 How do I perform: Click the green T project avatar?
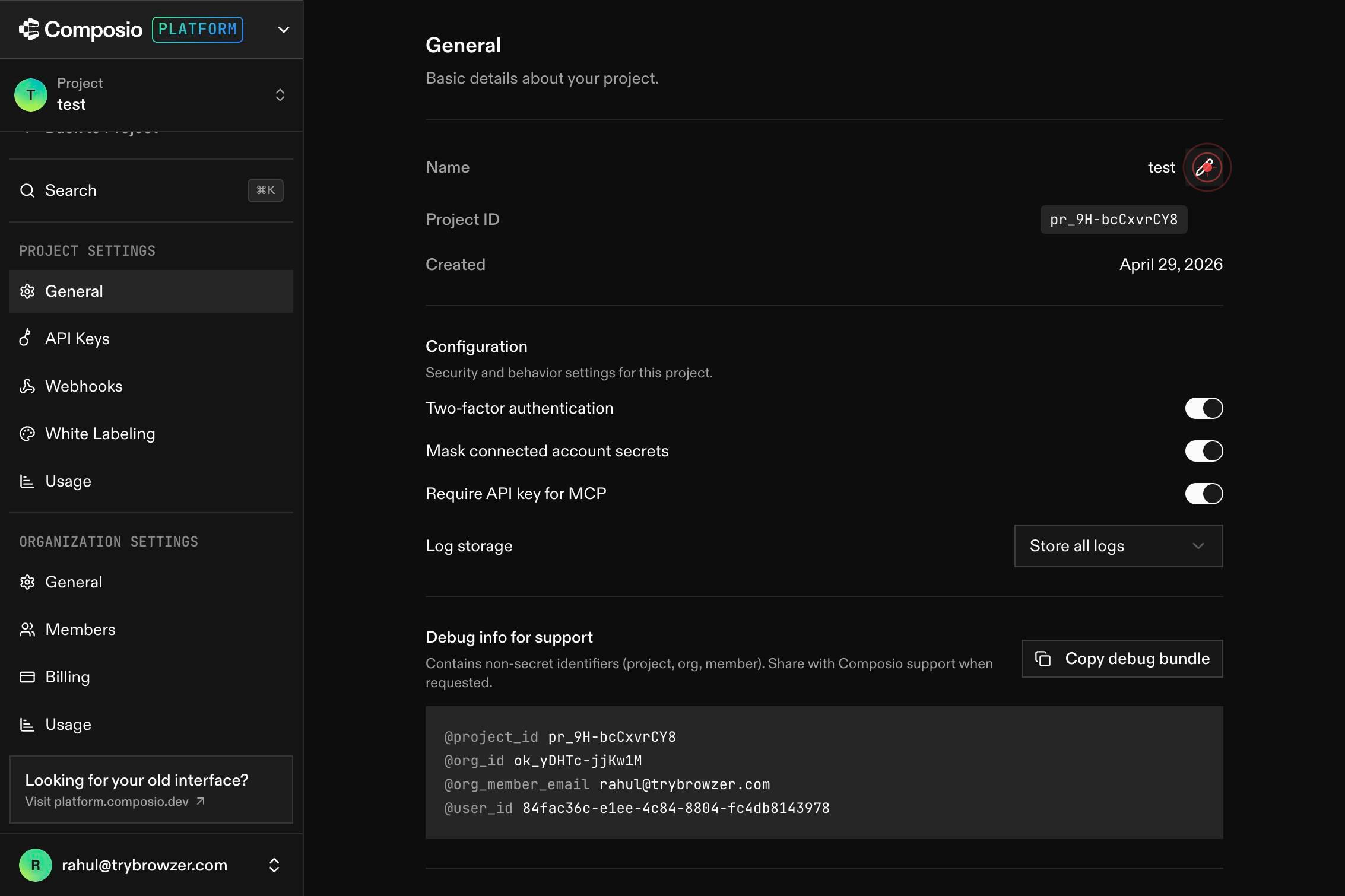(x=31, y=95)
